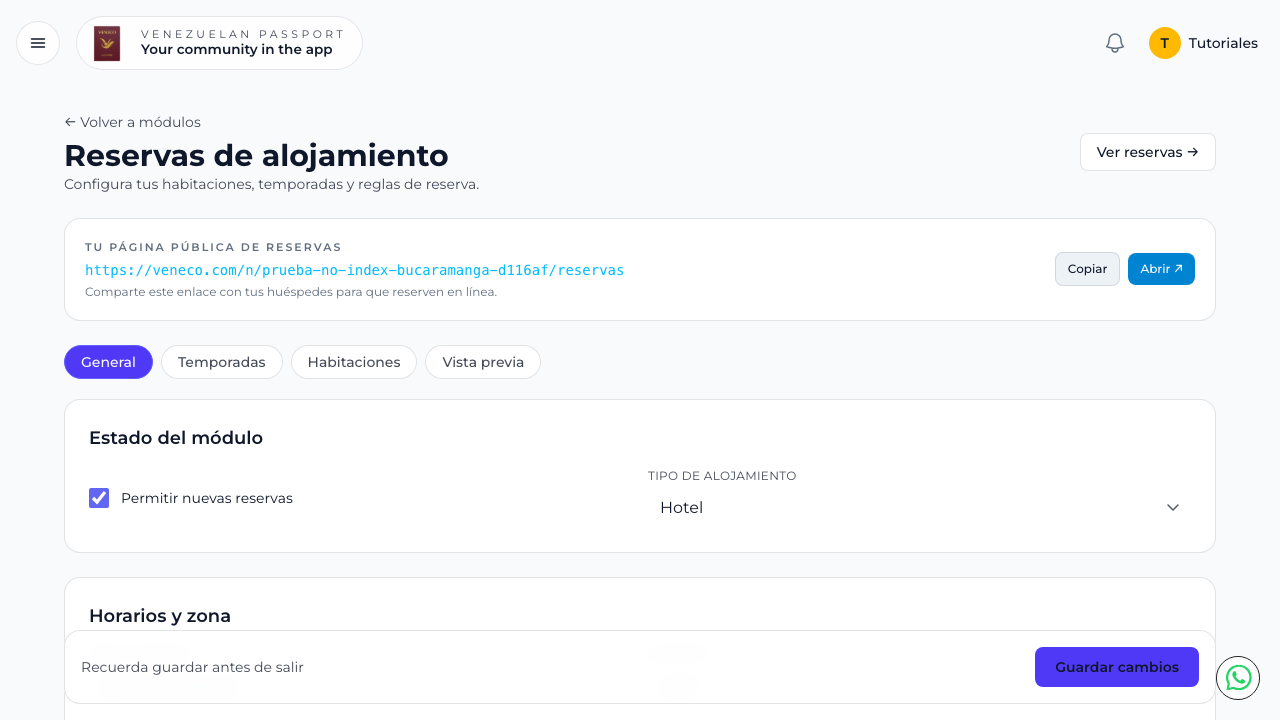Image resolution: width=1280 pixels, height=720 pixels.
Task: Click the Venezuelan Passport logo thumbnail
Action: (x=107, y=43)
